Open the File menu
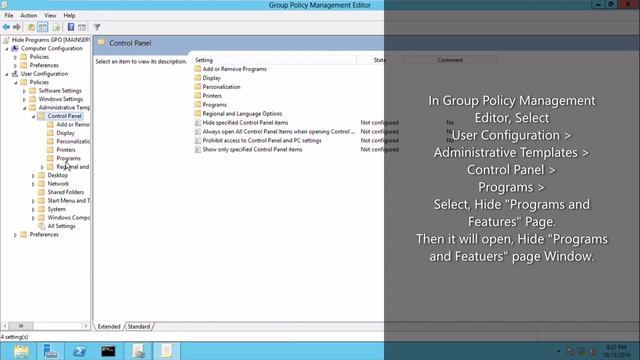 pyautogui.click(x=9, y=16)
